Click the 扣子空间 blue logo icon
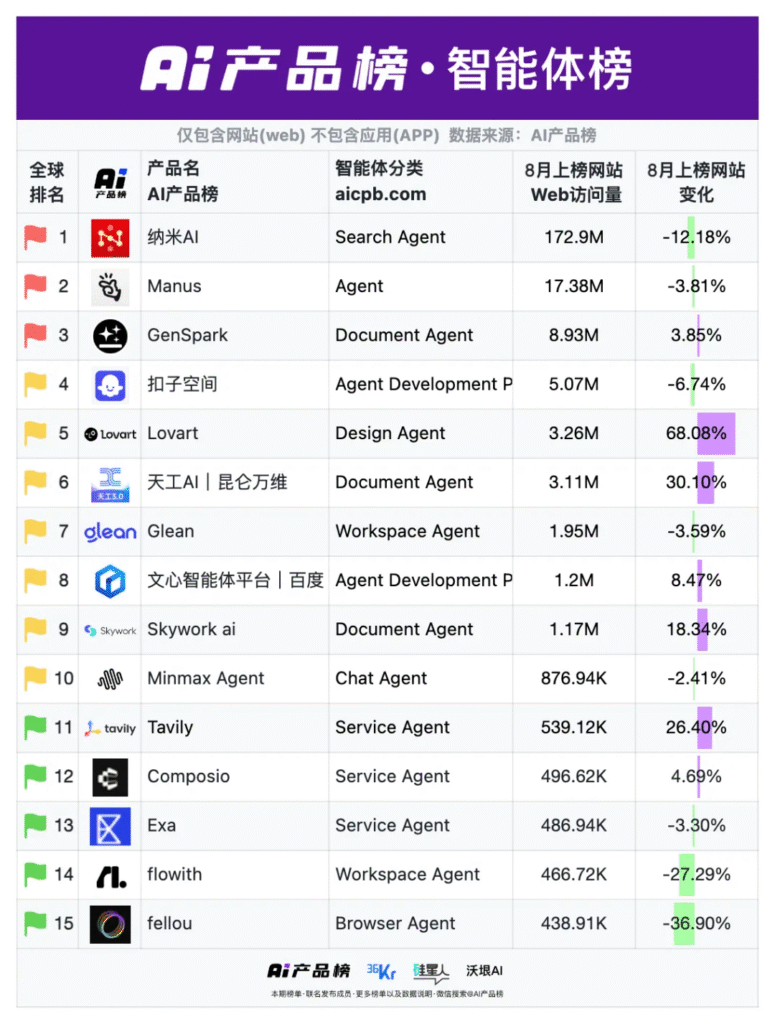This screenshot has height=1024, width=775. (x=110, y=385)
